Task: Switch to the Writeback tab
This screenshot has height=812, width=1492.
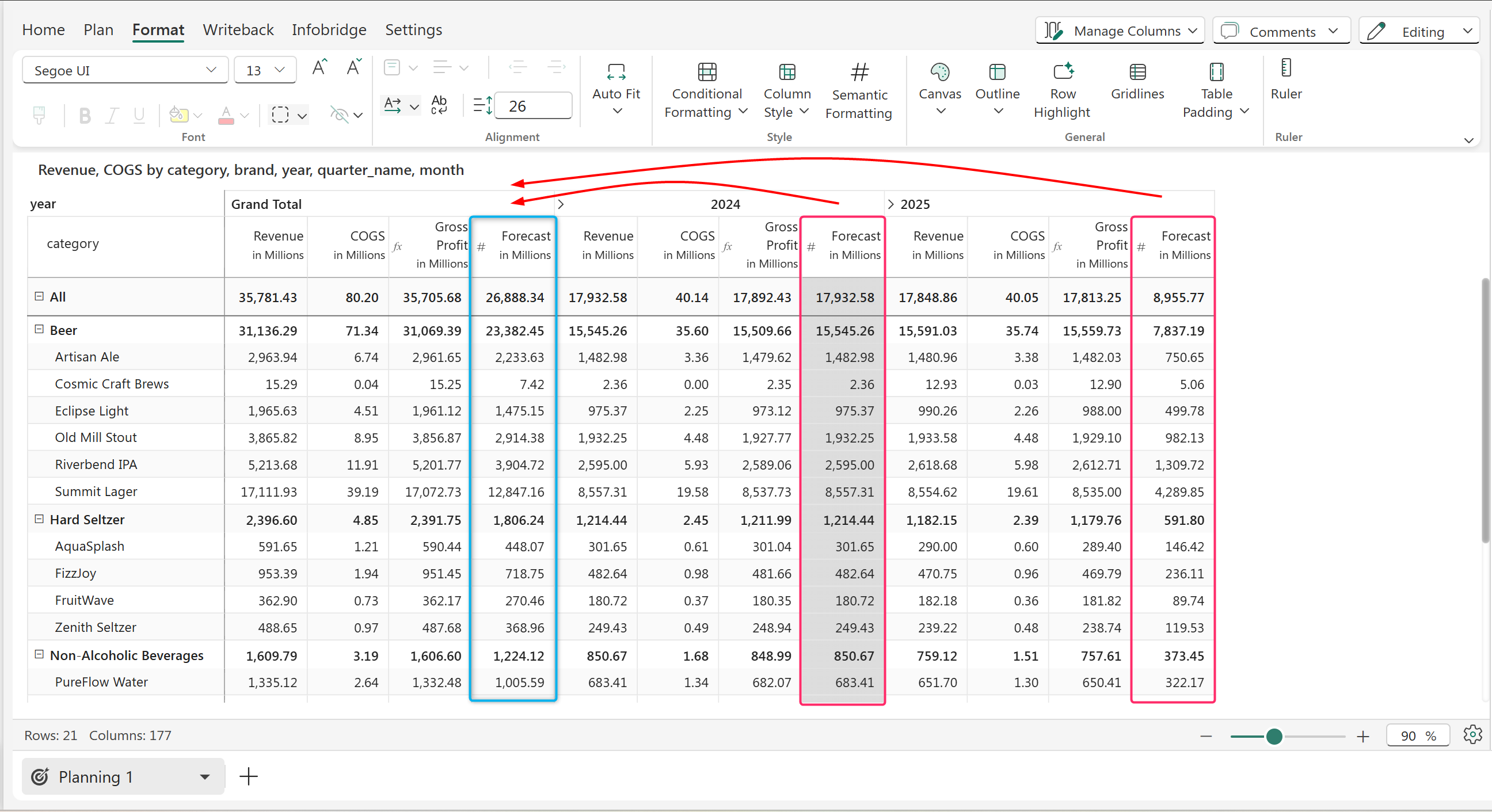Action: [238, 29]
